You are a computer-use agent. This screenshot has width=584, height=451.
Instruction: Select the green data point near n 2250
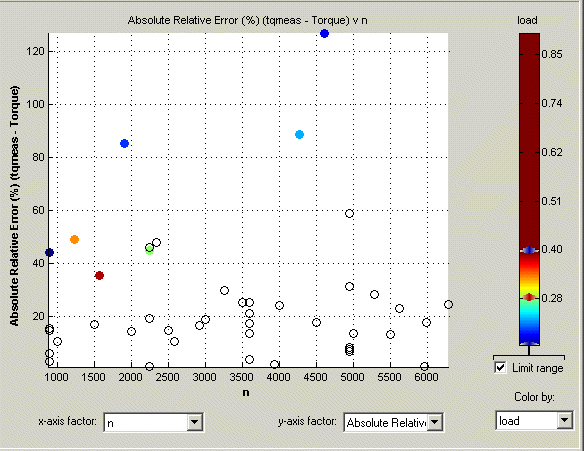tap(149, 251)
